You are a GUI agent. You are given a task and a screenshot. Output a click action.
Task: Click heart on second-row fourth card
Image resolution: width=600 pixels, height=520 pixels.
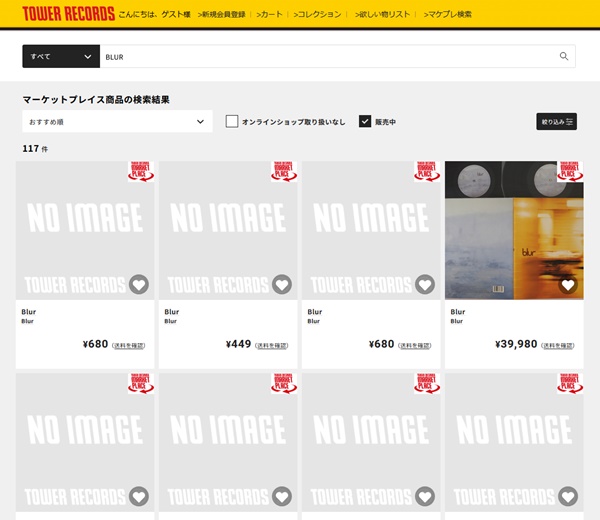(568, 496)
